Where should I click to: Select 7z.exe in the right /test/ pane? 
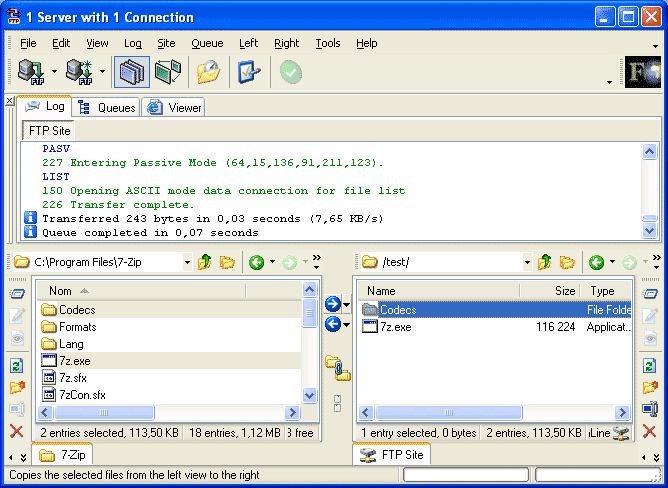click(x=386, y=327)
